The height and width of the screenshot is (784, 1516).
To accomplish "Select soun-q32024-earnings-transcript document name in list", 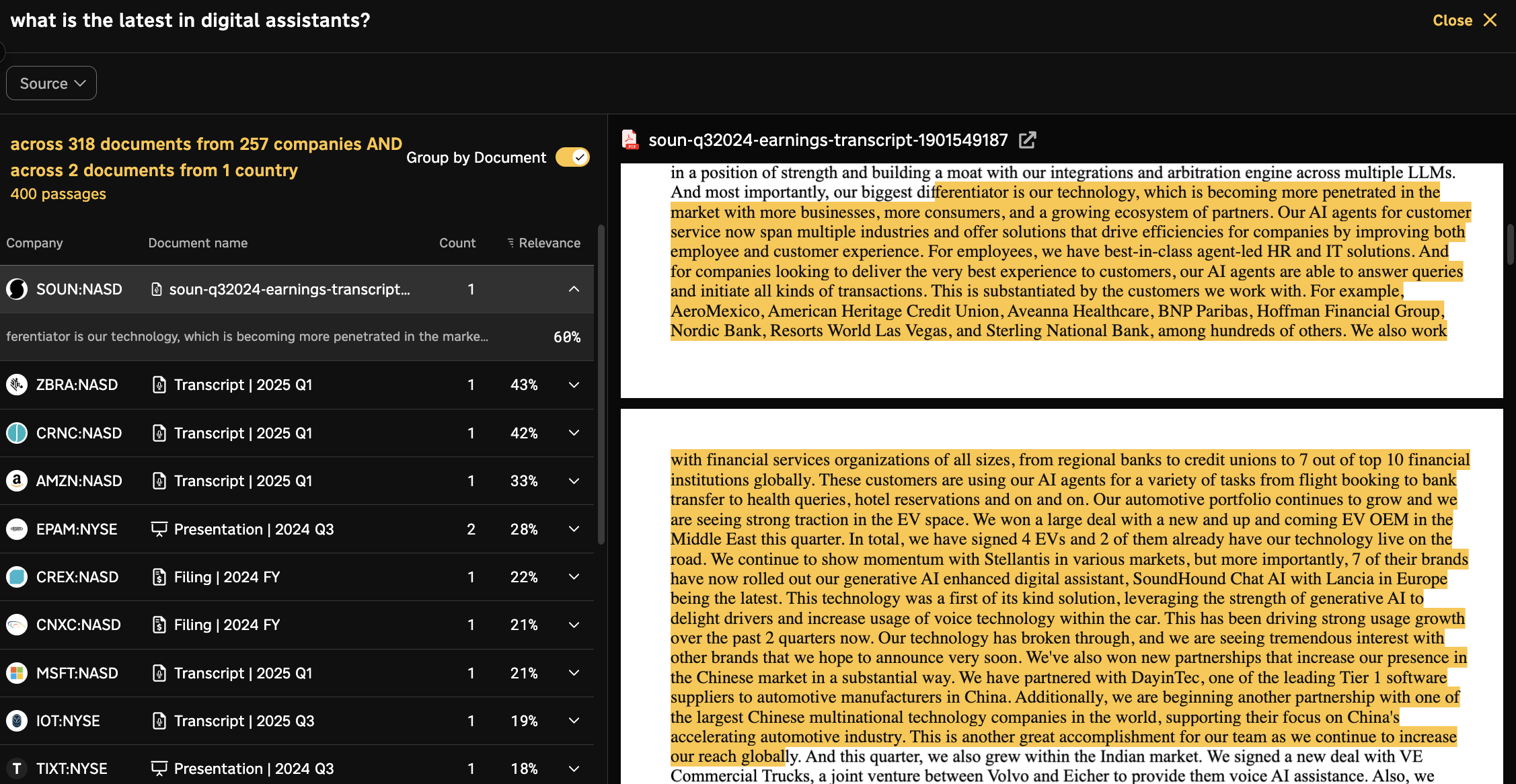I will click(289, 289).
